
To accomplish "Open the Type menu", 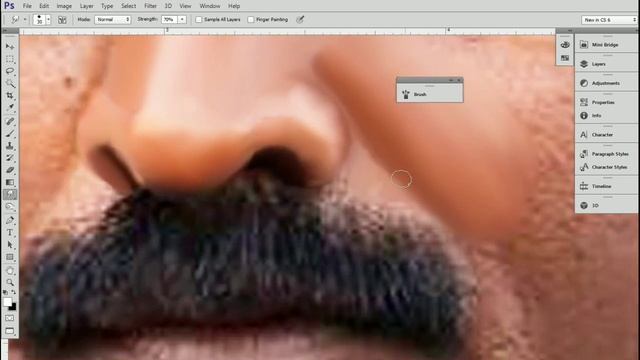I will 107,6.
